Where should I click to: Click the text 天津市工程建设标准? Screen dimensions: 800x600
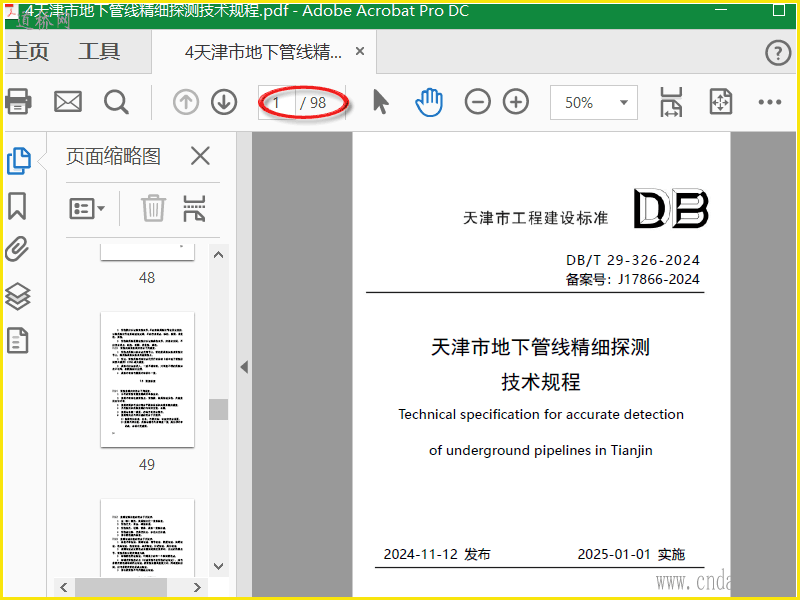(535, 218)
